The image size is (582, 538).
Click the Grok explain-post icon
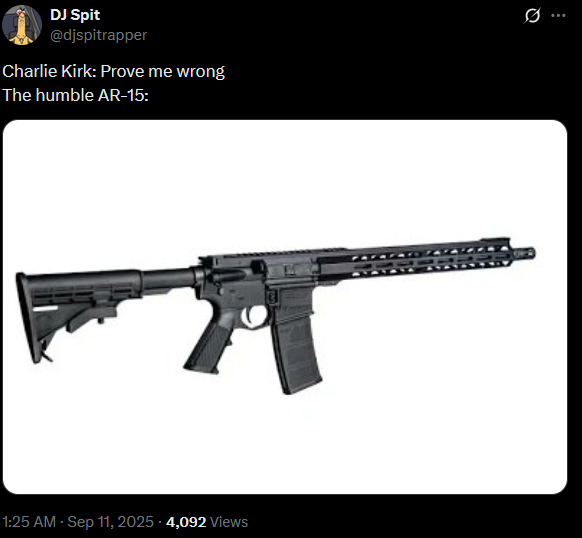coord(532,16)
